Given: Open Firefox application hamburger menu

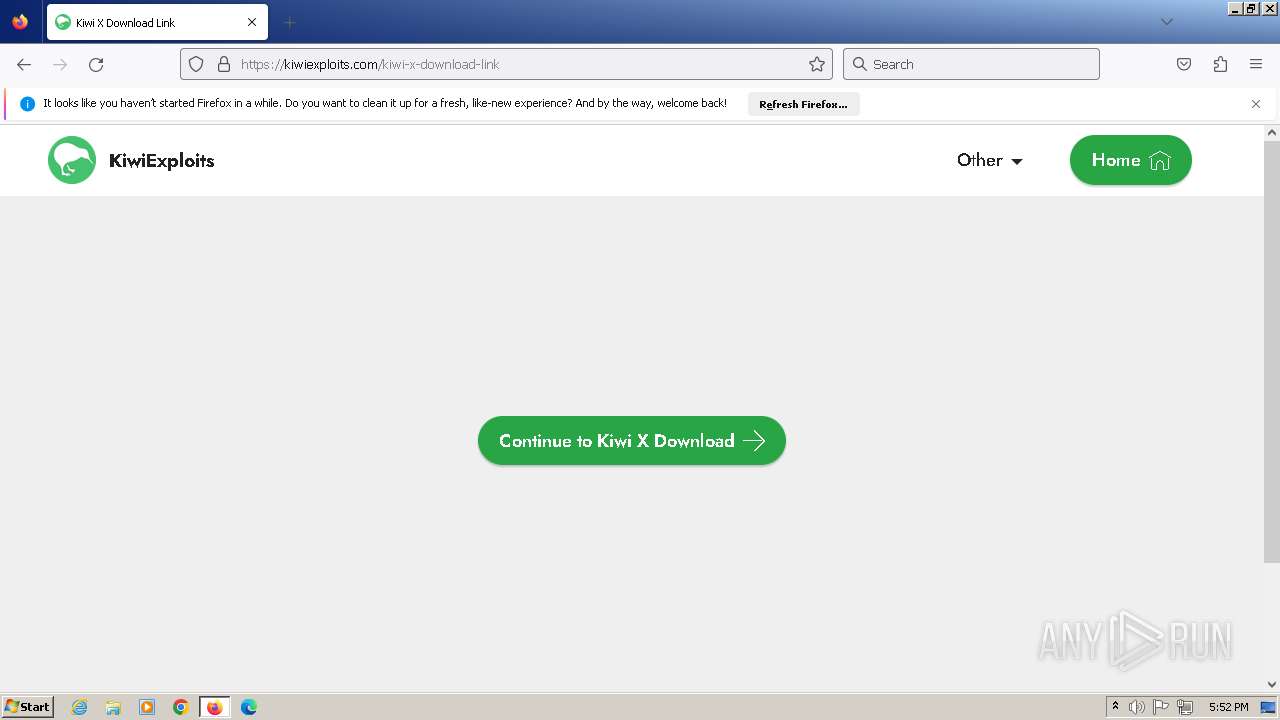Looking at the screenshot, I should point(1256,64).
